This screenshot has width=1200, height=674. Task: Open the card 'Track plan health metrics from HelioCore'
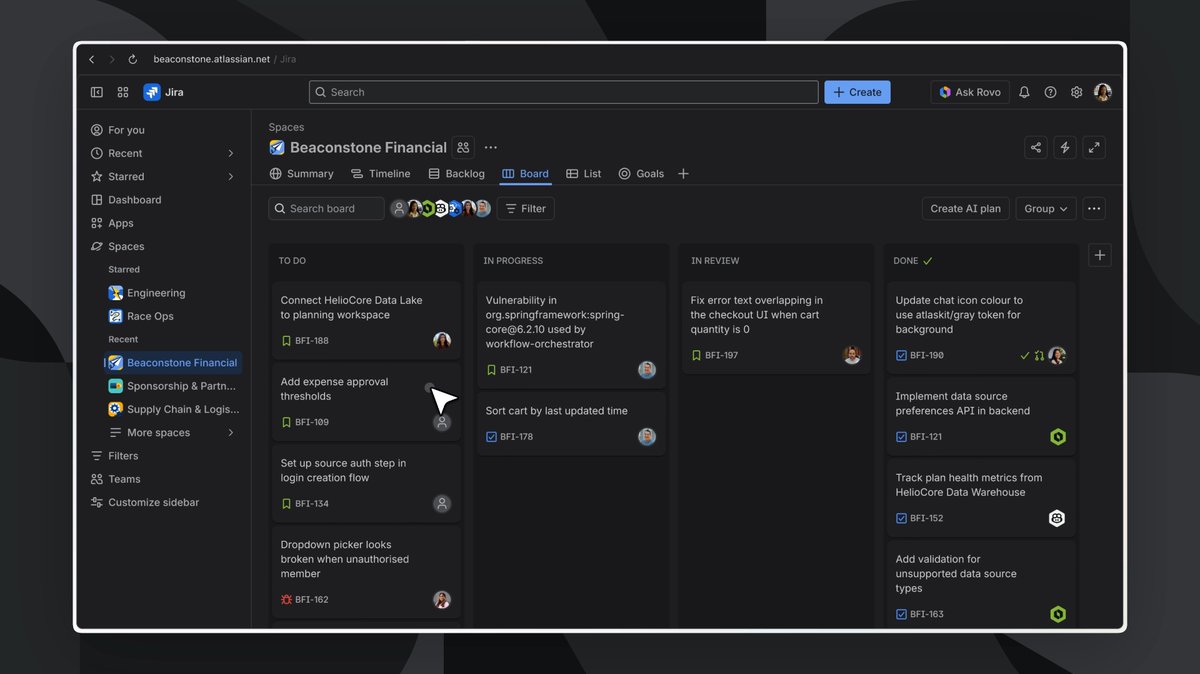coord(981,498)
